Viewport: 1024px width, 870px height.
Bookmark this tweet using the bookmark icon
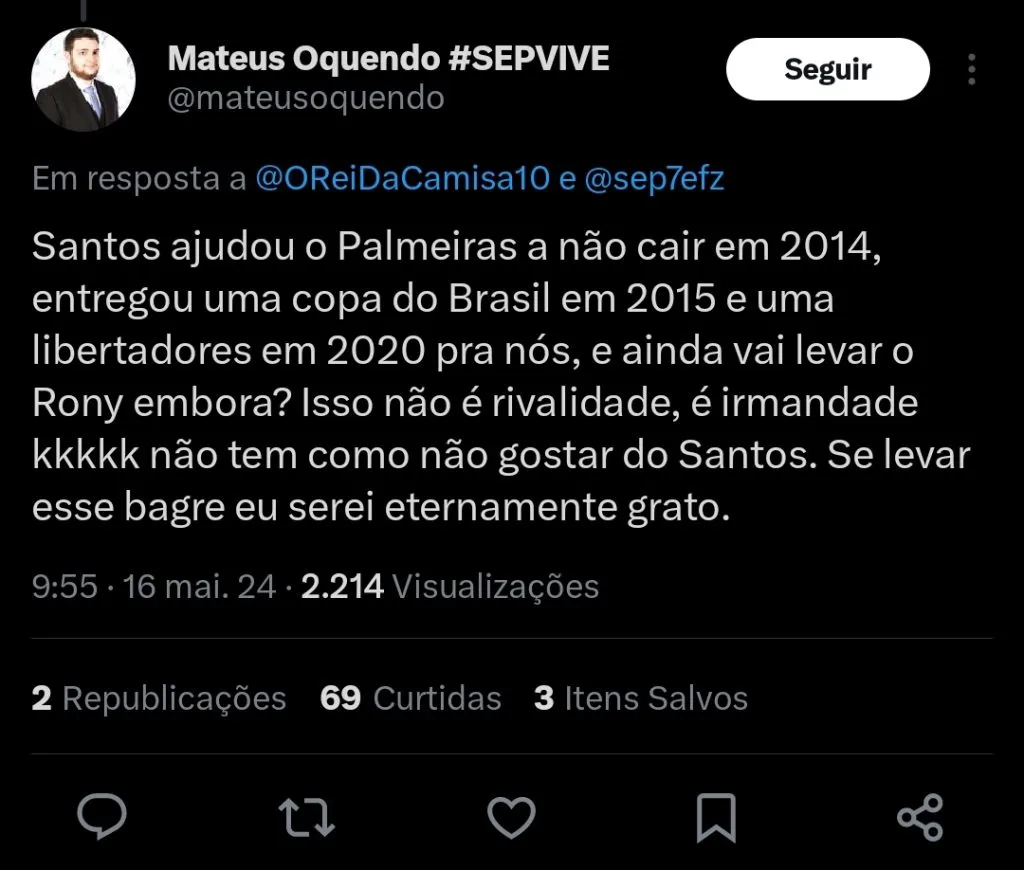point(716,817)
